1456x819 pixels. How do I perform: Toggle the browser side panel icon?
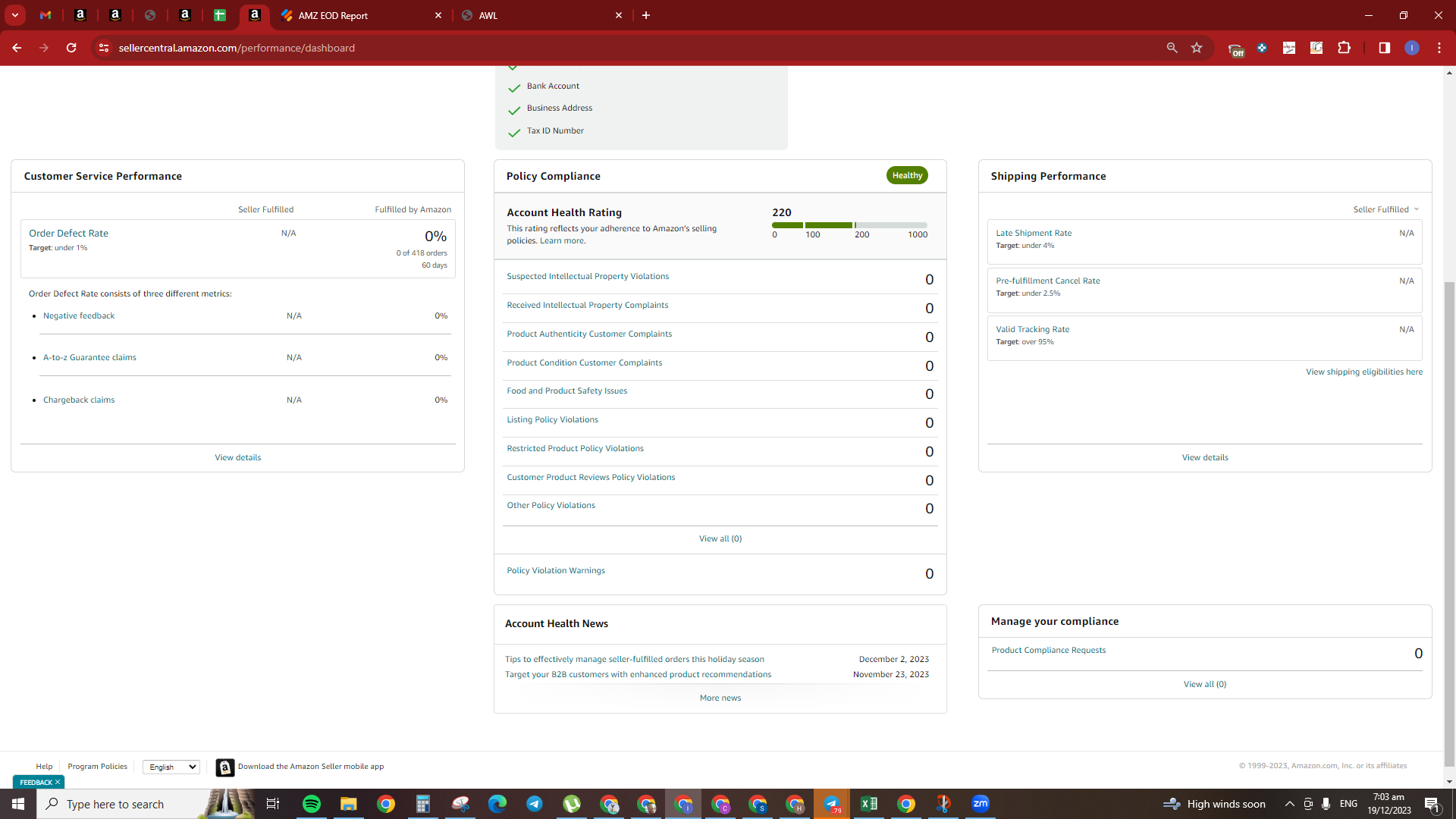pos(1385,48)
